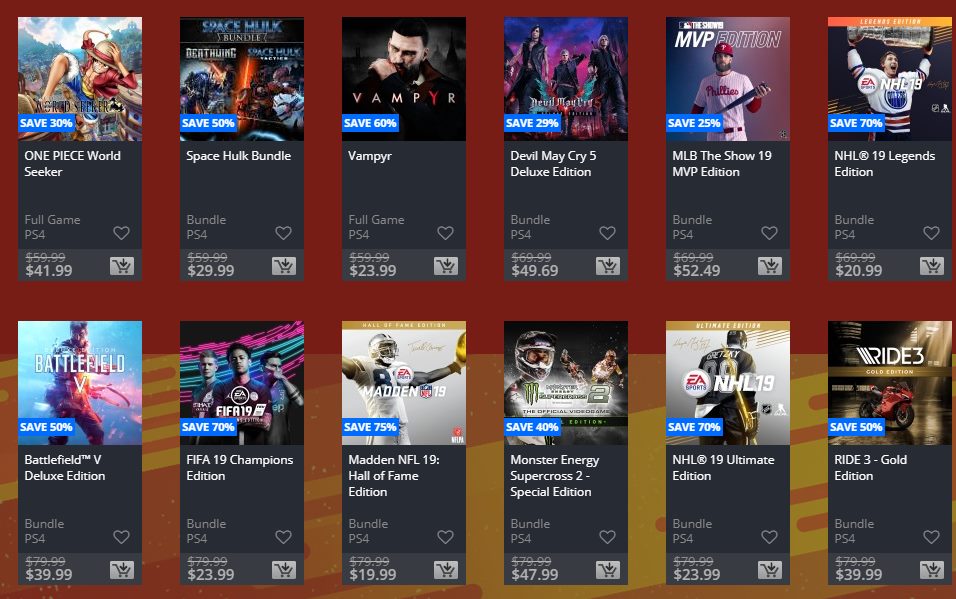Add MLB The Show 19 cart icon
This screenshot has width=956, height=599.
point(770,266)
